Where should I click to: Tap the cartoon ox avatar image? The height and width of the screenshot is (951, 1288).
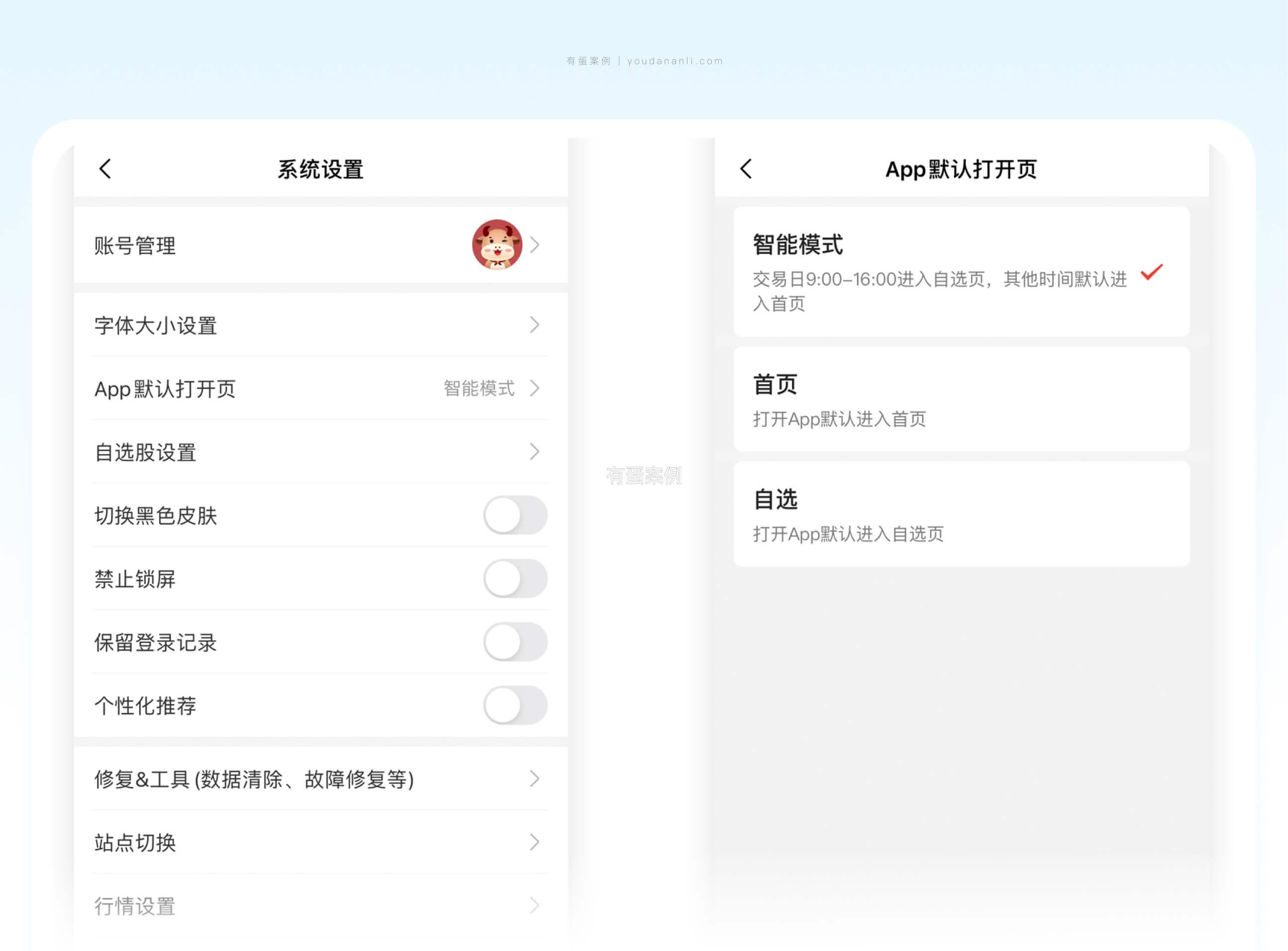pos(497,245)
